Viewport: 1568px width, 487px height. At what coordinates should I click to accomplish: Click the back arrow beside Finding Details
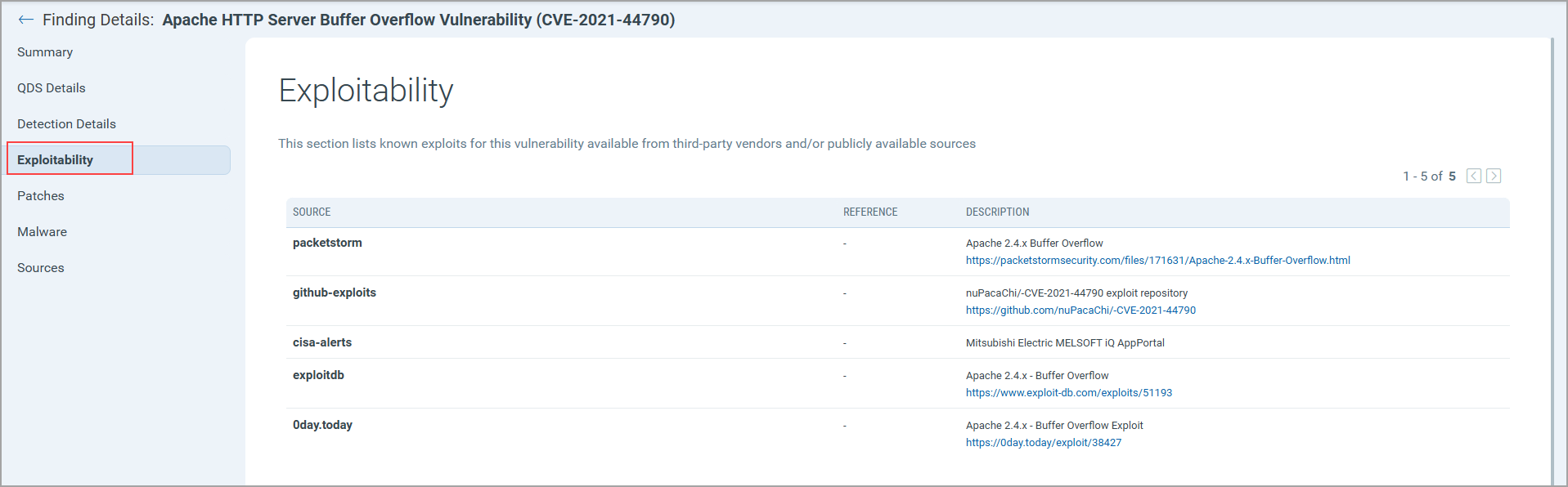pos(25,20)
